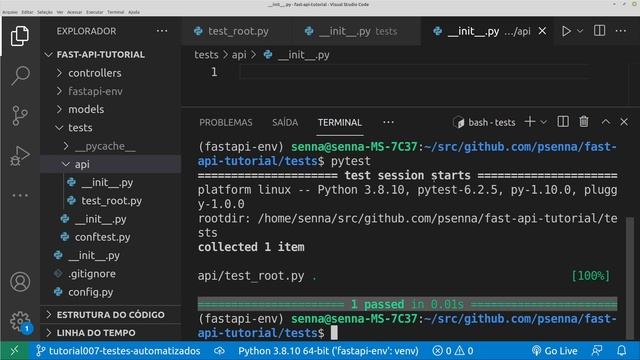Click __init__.py breadcrumb segment
The height and width of the screenshot is (360, 640).
[304, 55]
